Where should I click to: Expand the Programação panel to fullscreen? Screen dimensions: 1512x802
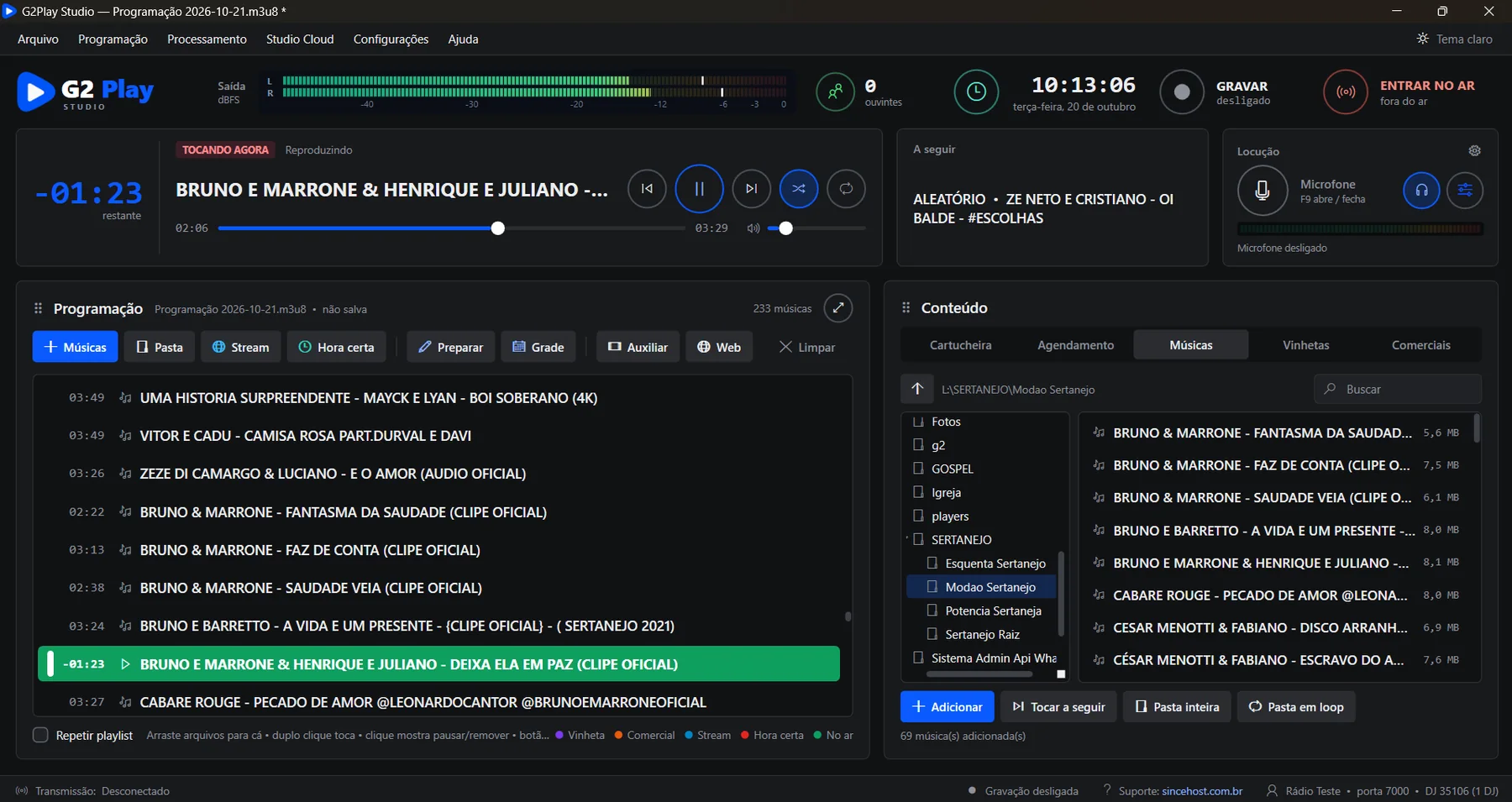tap(838, 308)
